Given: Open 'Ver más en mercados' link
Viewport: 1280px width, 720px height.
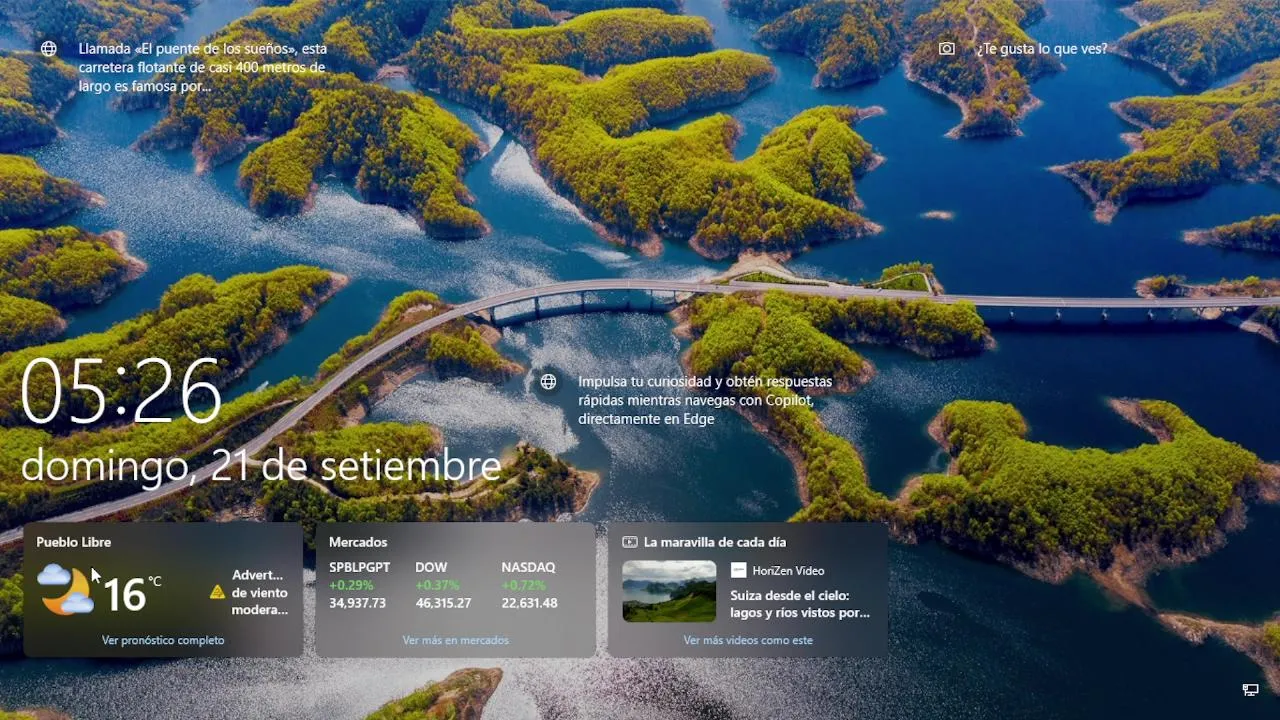Looking at the screenshot, I should (x=455, y=640).
